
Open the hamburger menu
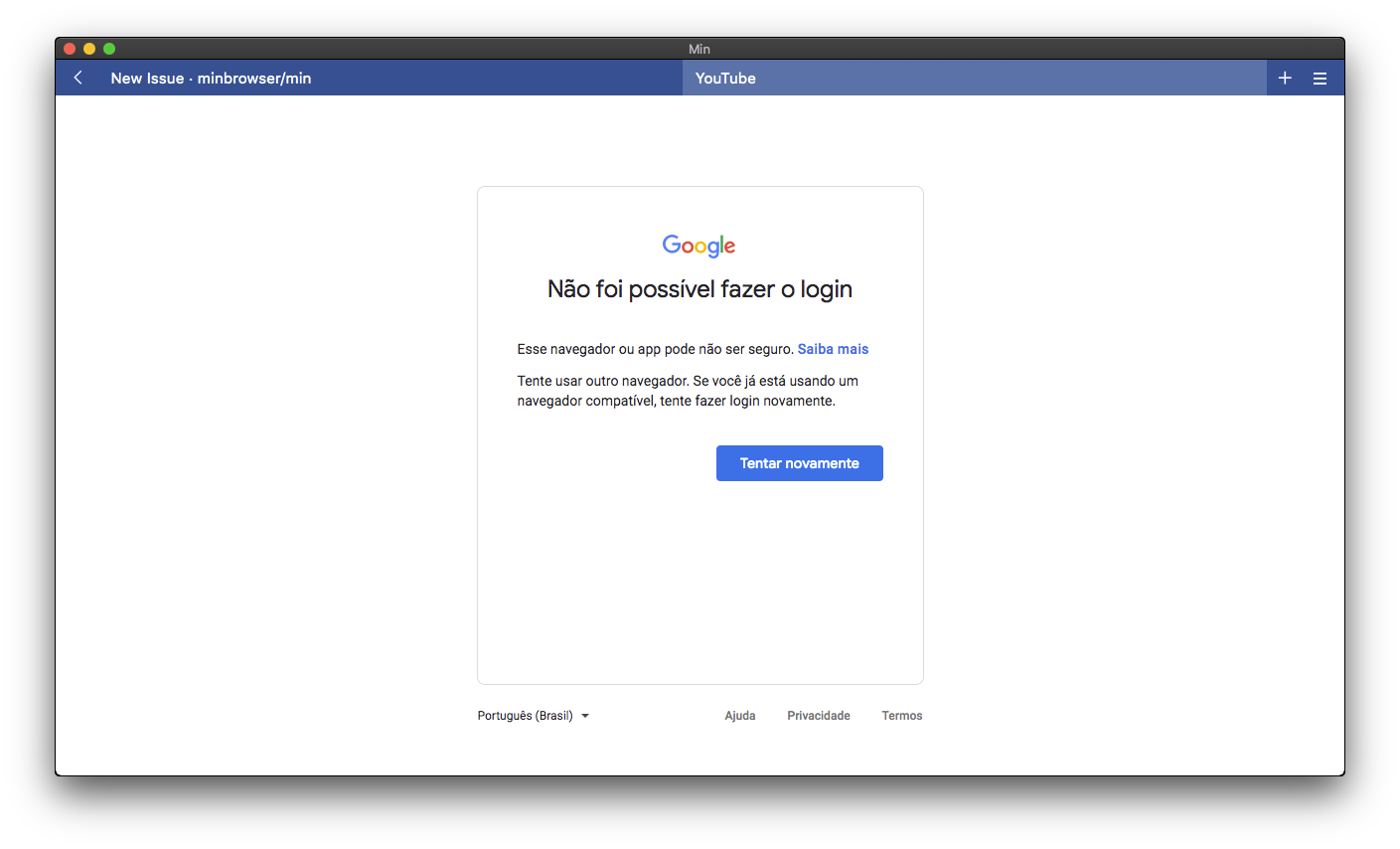[1321, 78]
